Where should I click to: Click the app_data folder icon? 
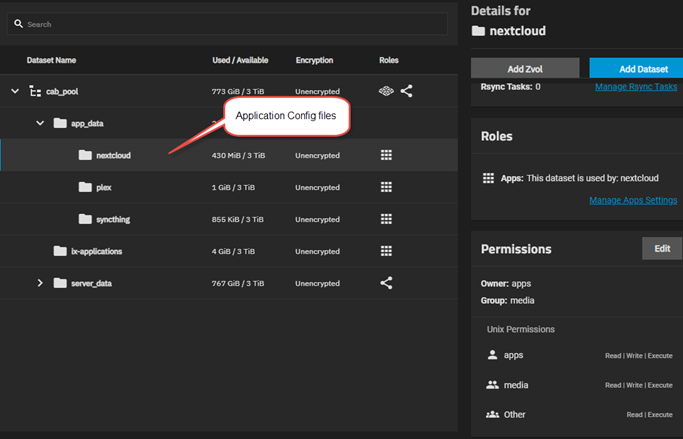60,123
